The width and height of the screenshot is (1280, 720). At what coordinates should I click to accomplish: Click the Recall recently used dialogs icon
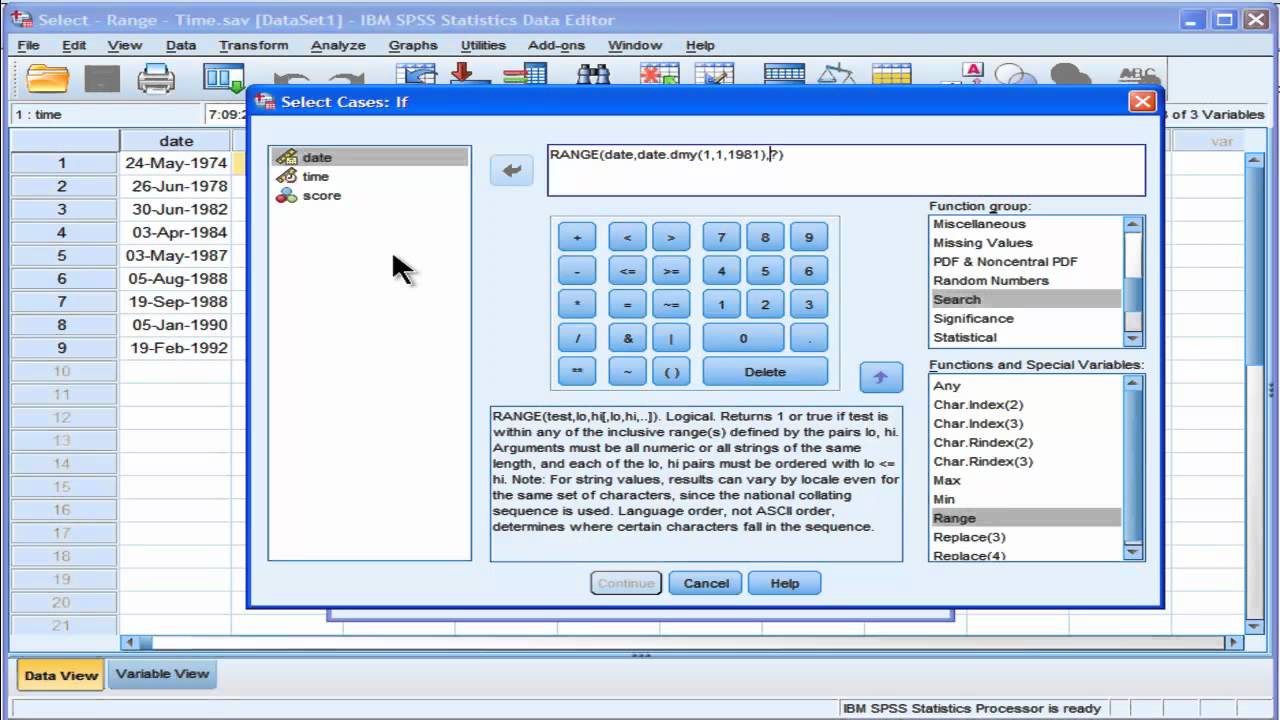click(x=224, y=77)
